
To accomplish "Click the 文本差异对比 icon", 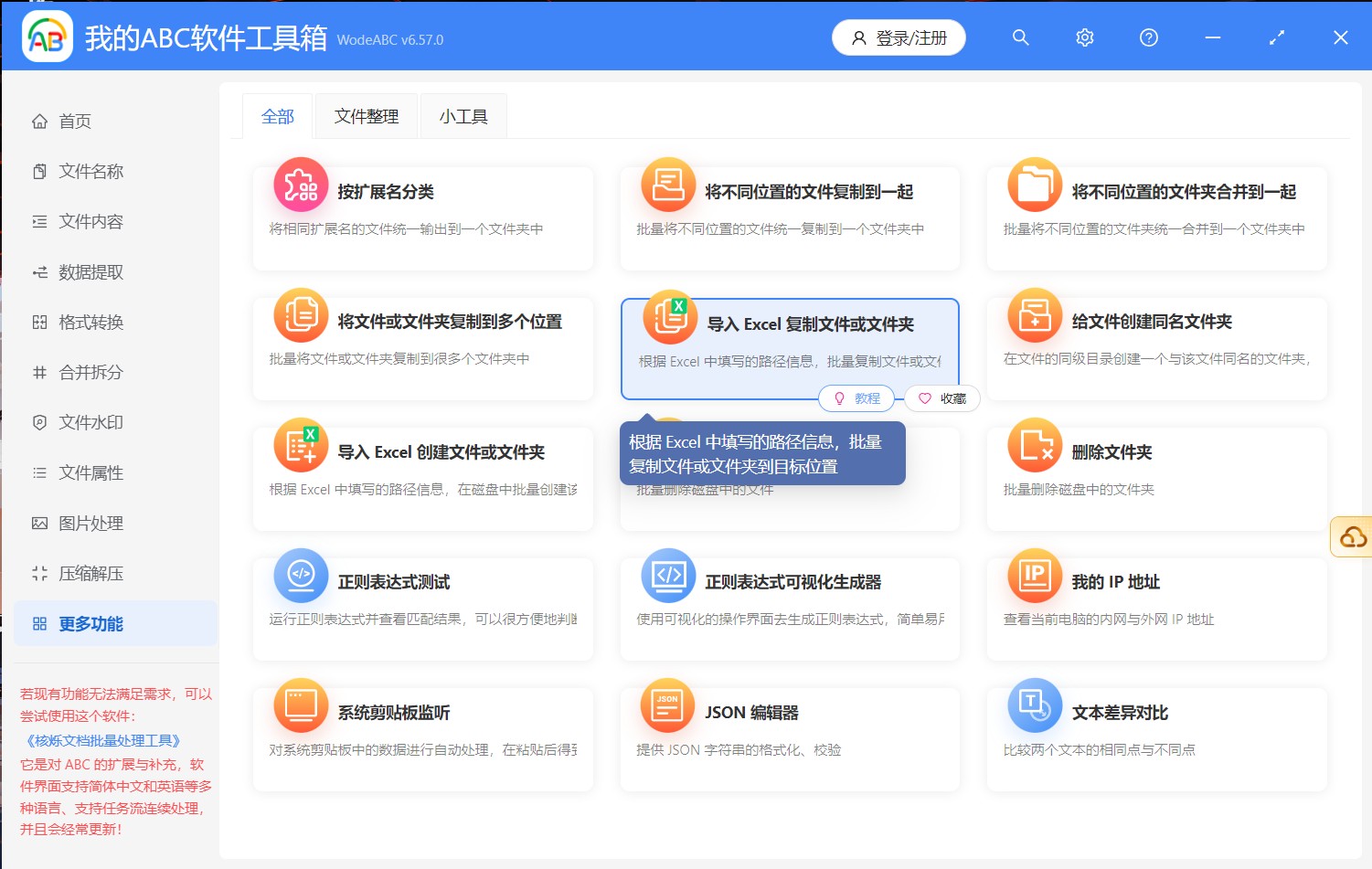I will pos(1035,705).
